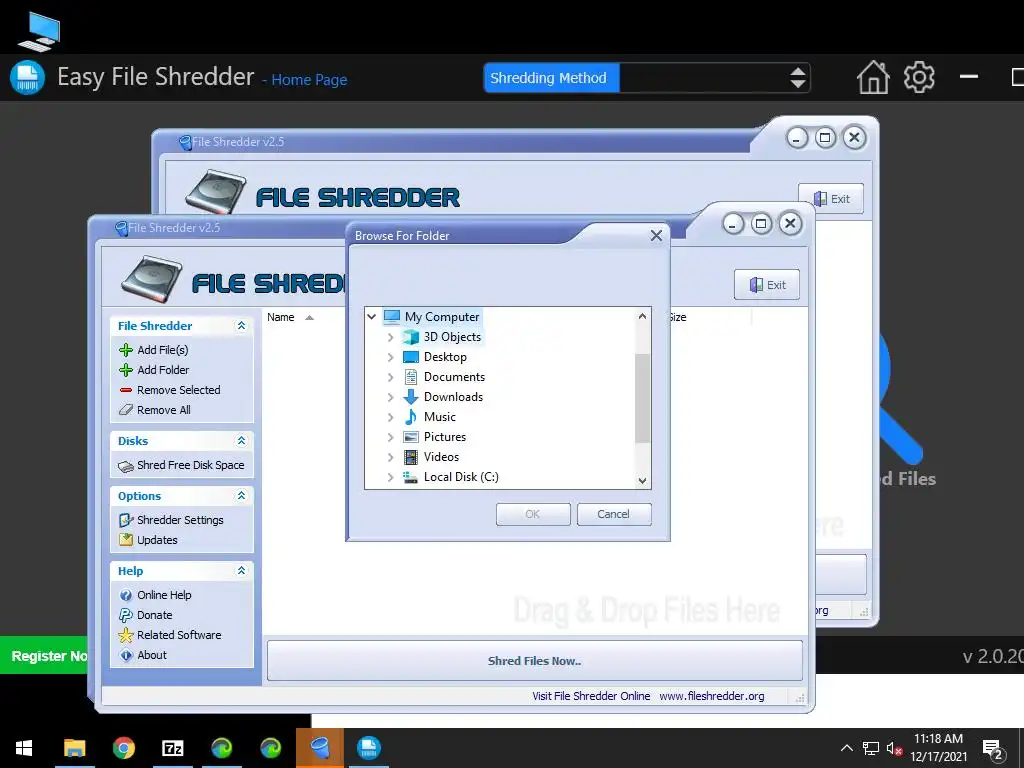1024x768 pixels.
Task: Open the Easy File Shredder home icon
Action: coord(873,78)
